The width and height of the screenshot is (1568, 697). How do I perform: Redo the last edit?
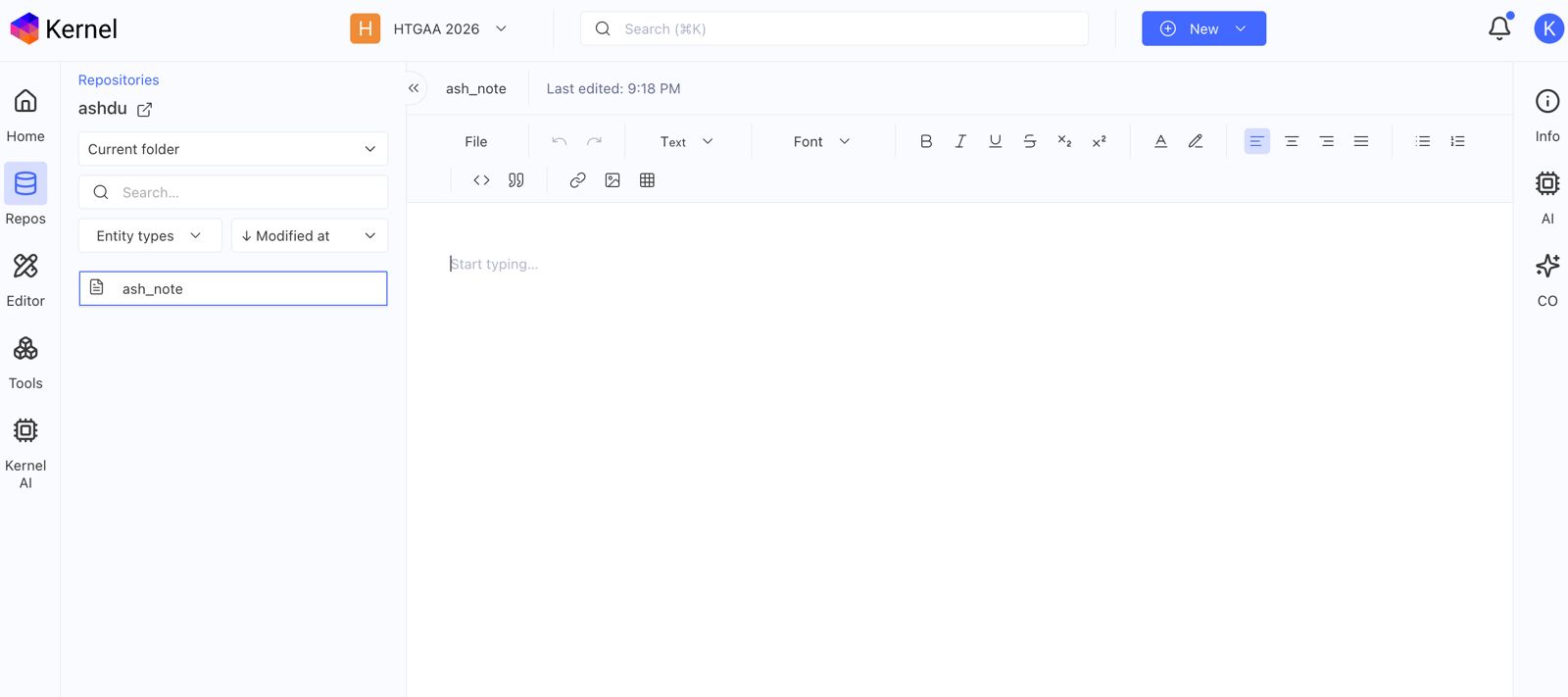tap(594, 141)
